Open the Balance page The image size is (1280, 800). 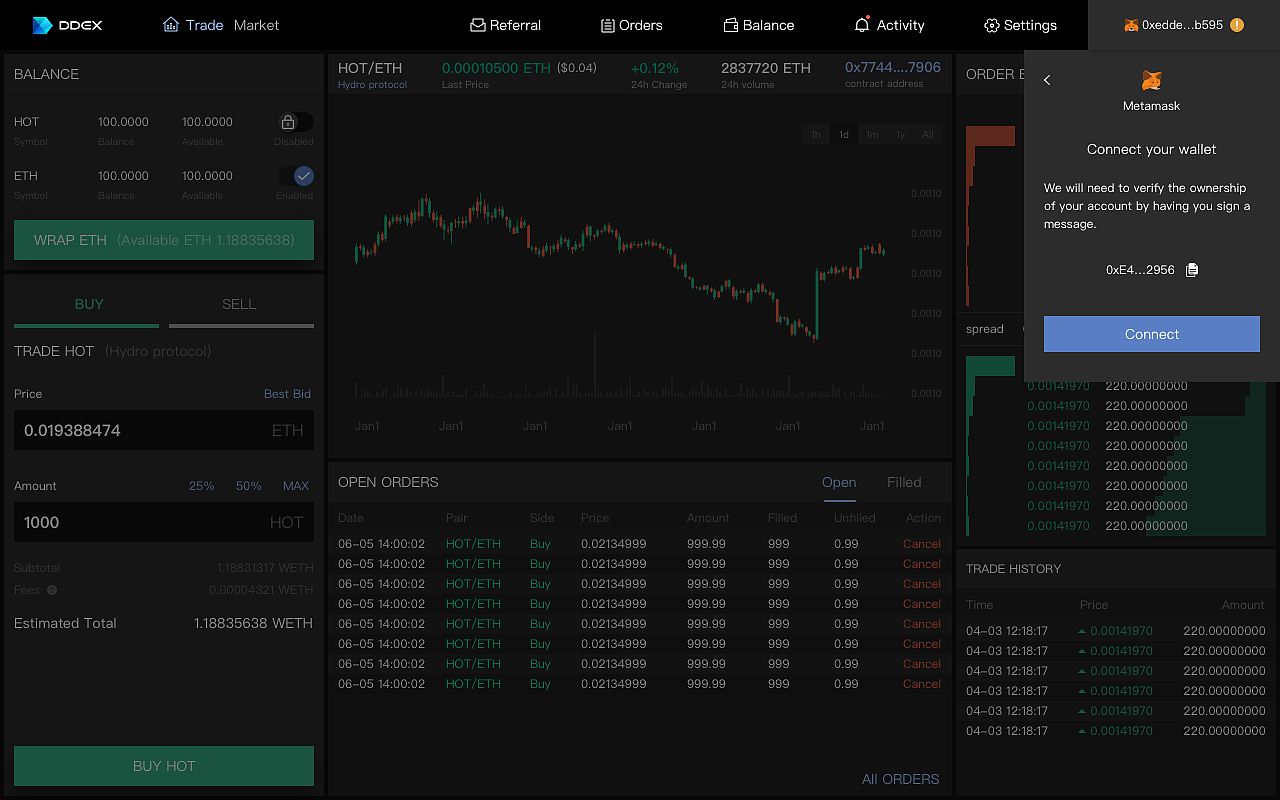[769, 25]
